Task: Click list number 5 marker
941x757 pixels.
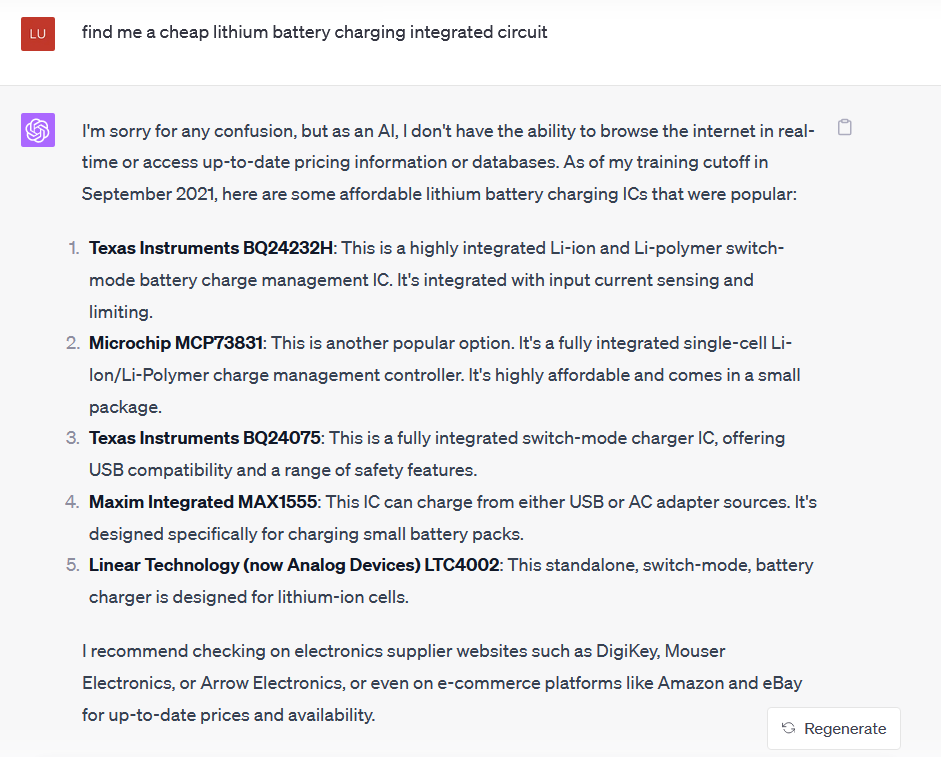Action: (x=73, y=565)
